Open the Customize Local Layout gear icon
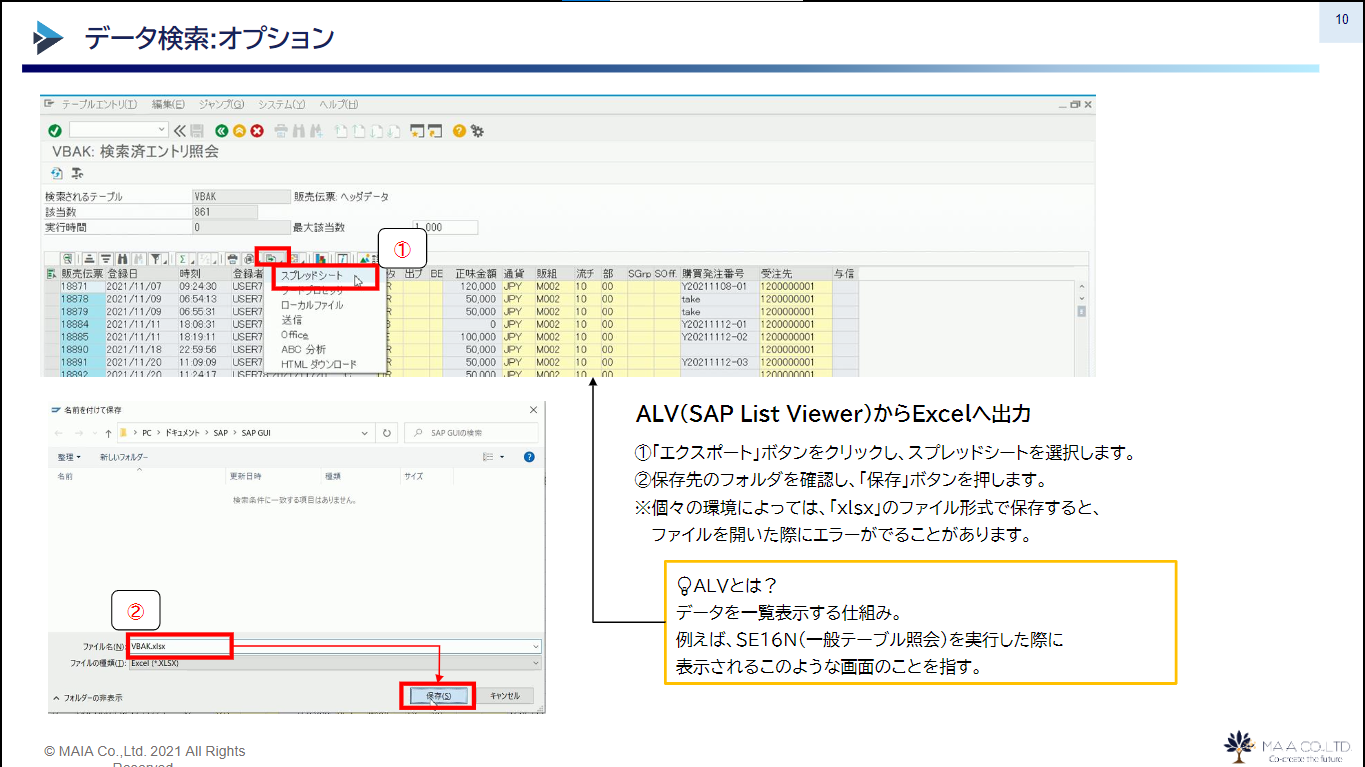This screenshot has height=767, width=1365. 477,131
